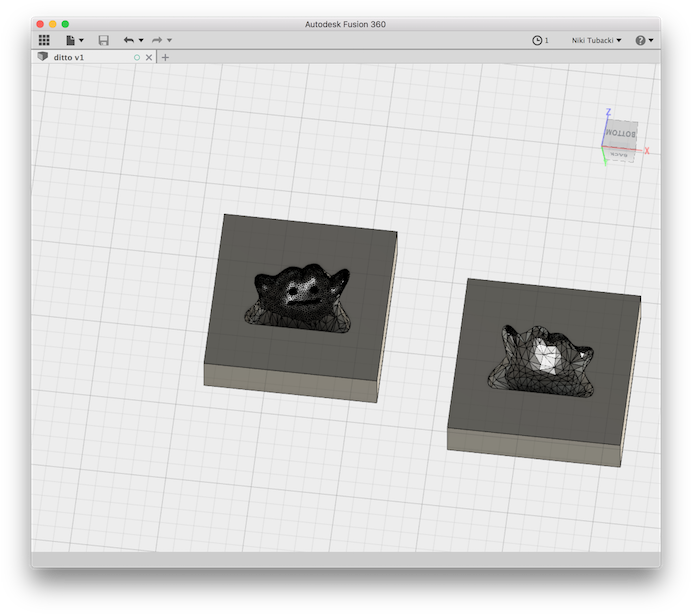This screenshot has width=691, height=614.
Task: Click the BOTTOM face of the ViewCube
Action: coord(620,134)
